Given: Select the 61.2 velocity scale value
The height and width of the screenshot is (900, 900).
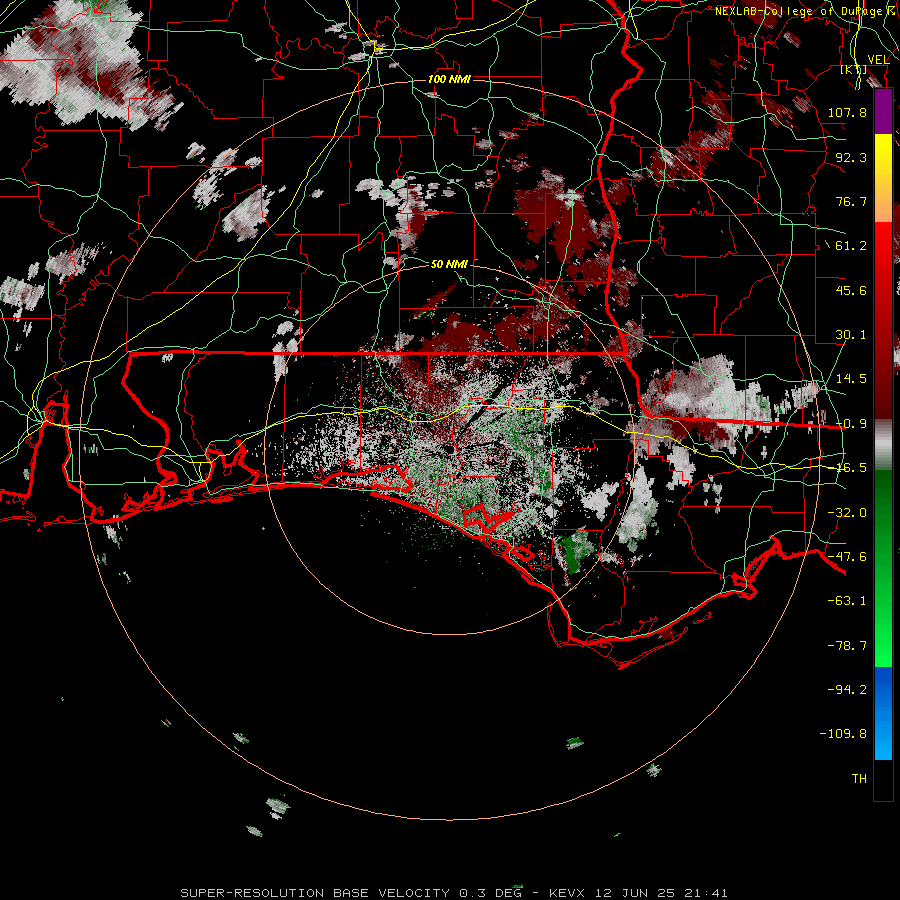Looking at the screenshot, I should tap(851, 246).
